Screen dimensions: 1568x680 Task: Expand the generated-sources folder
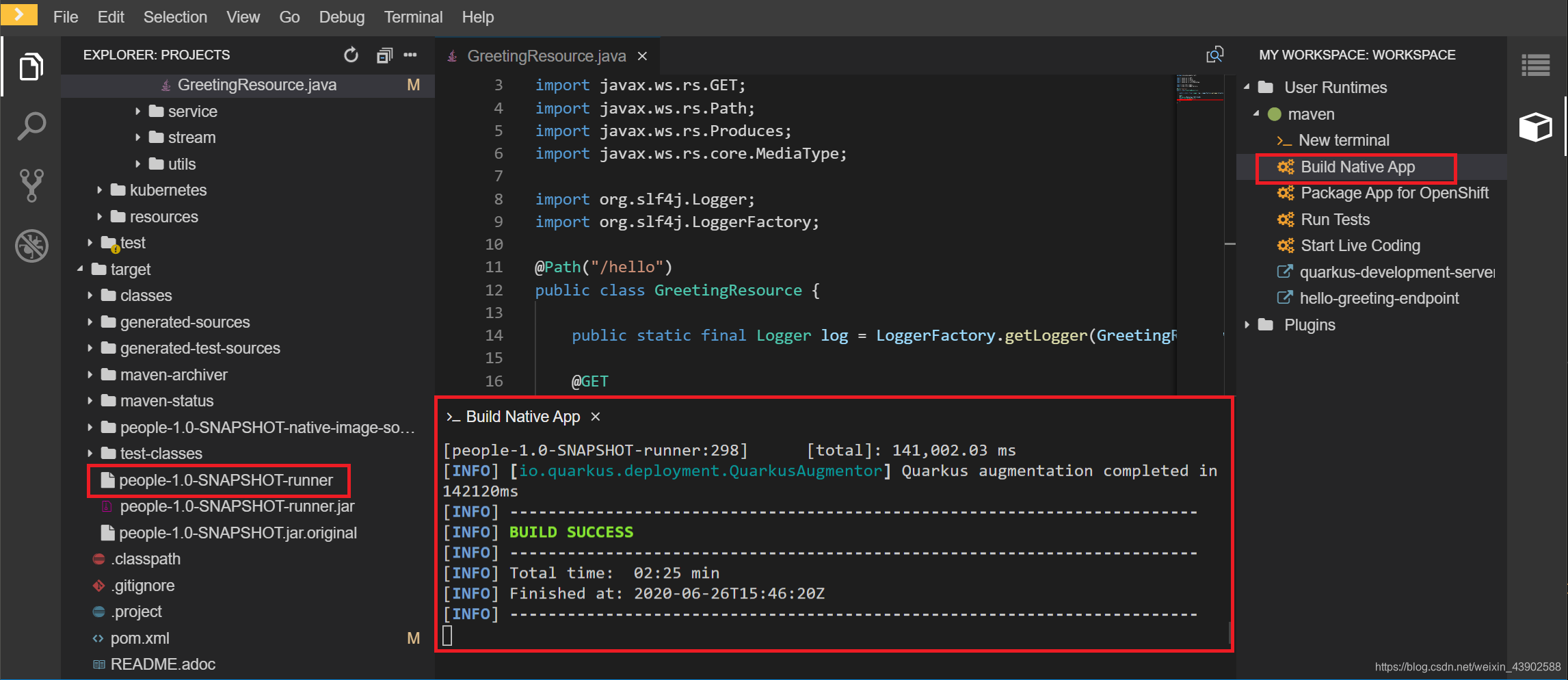pos(90,322)
